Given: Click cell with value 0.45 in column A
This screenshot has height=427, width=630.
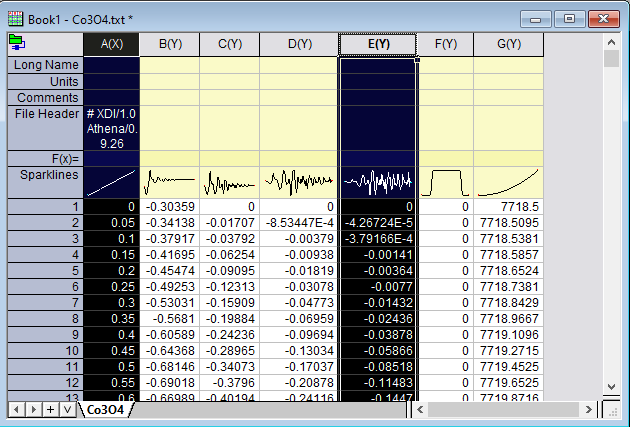Looking at the screenshot, I should [111, 351].
